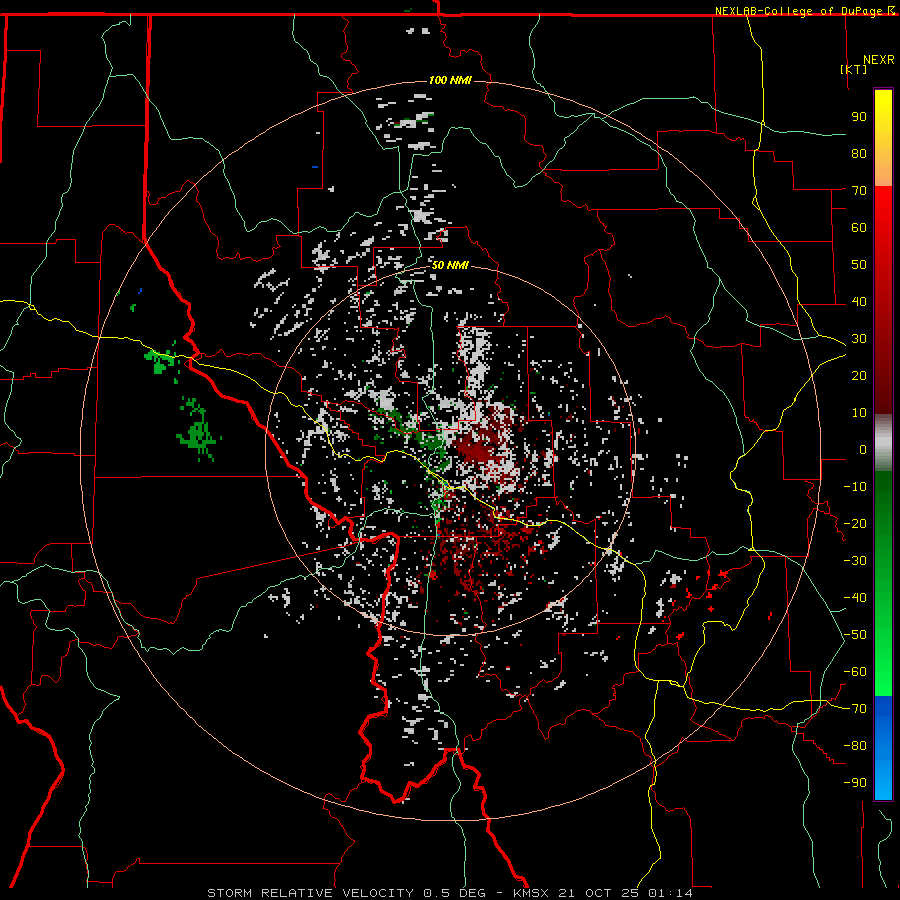Click the "-40" value on the velocity scale

(x=855, y=598)
